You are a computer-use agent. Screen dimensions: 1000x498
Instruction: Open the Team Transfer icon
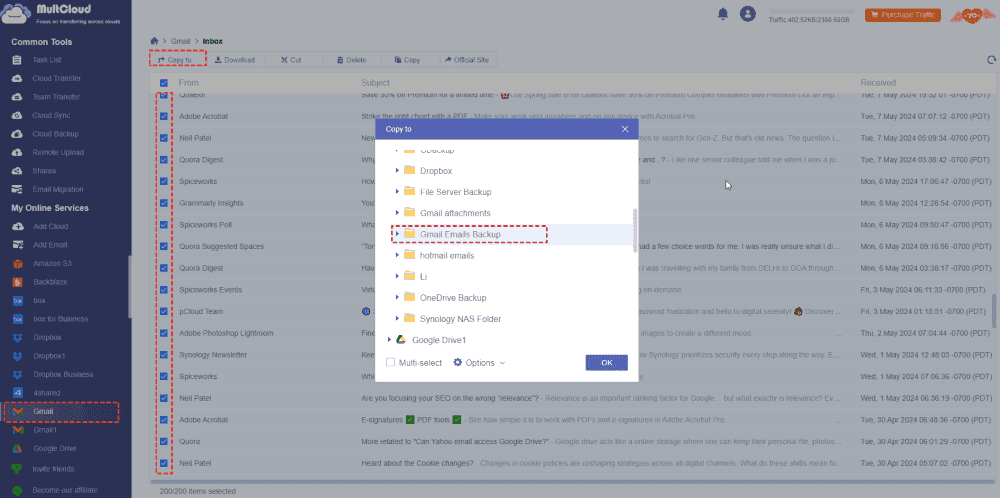click(x=18, y=97)
